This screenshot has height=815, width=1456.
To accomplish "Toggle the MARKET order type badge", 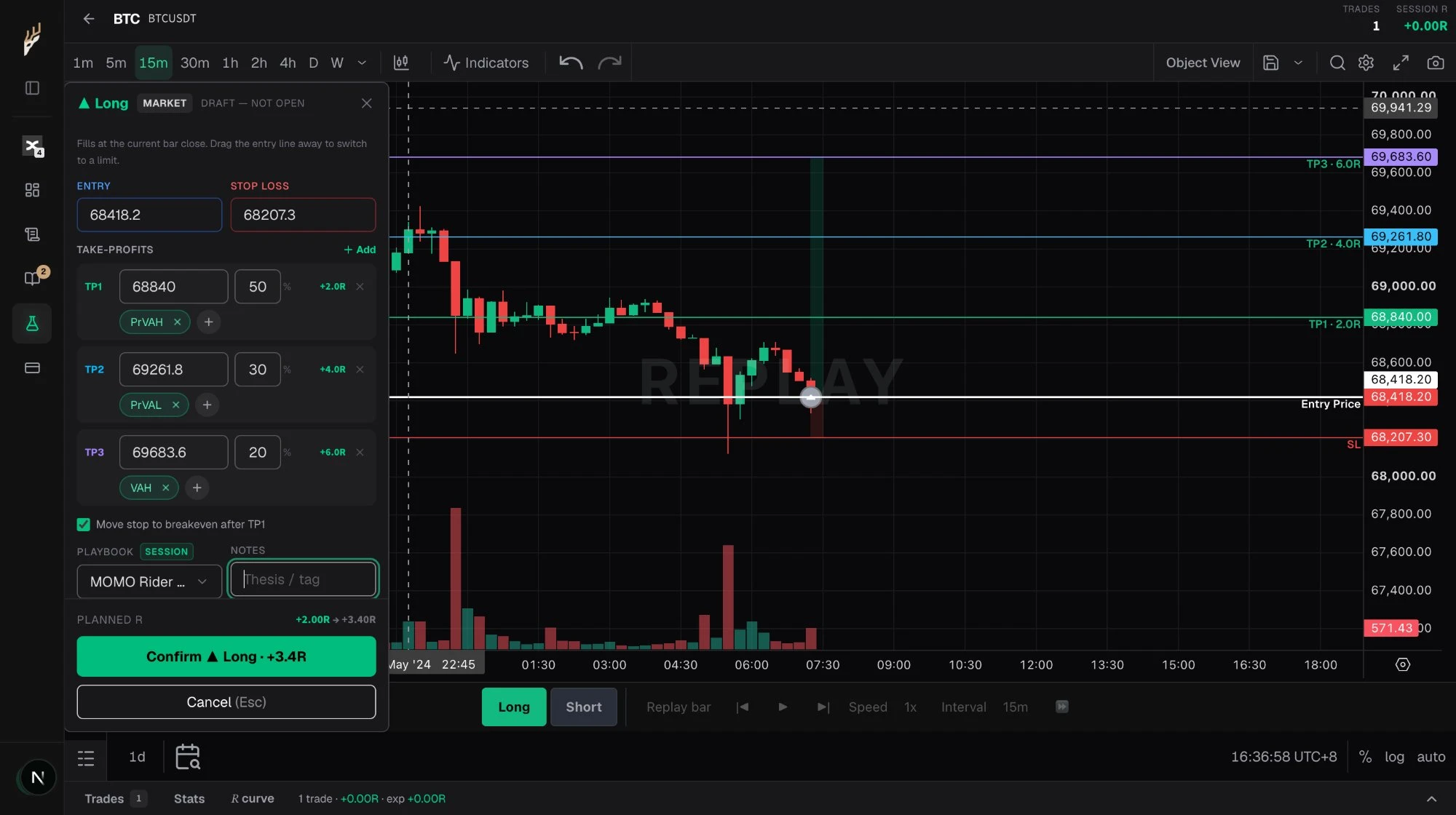I will tap(165, 103).
